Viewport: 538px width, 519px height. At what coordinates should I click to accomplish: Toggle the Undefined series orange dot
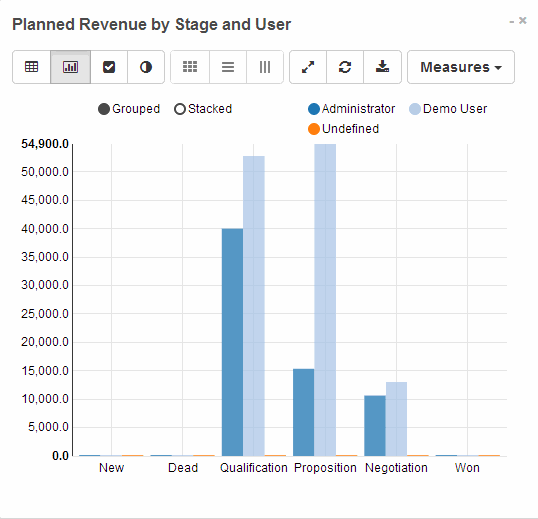314,129
